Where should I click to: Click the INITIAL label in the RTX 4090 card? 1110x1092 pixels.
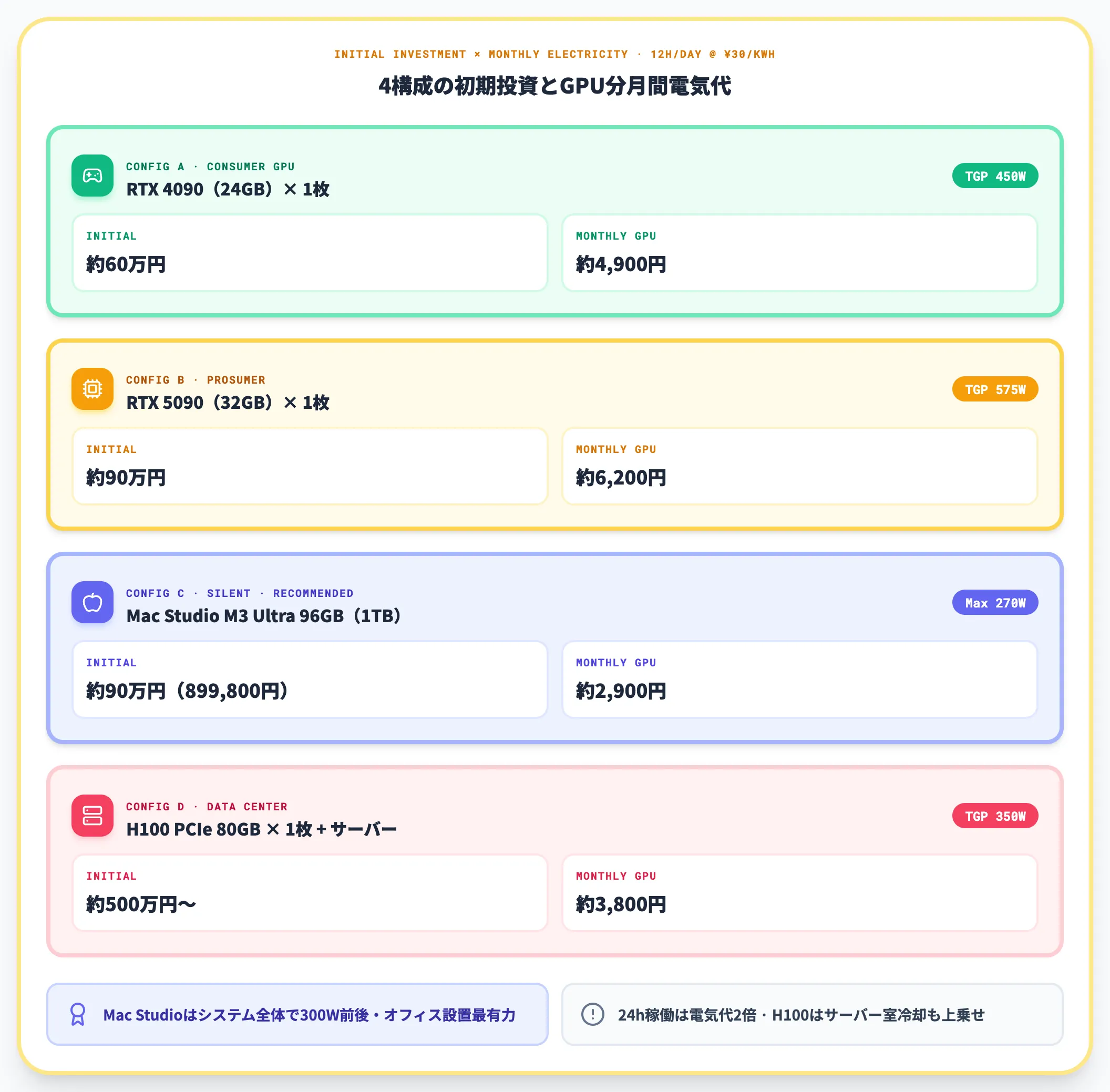[x=111, y=236]
